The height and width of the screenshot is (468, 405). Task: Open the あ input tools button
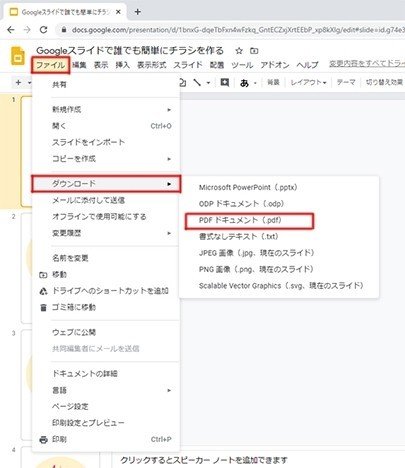pos(245,83)
